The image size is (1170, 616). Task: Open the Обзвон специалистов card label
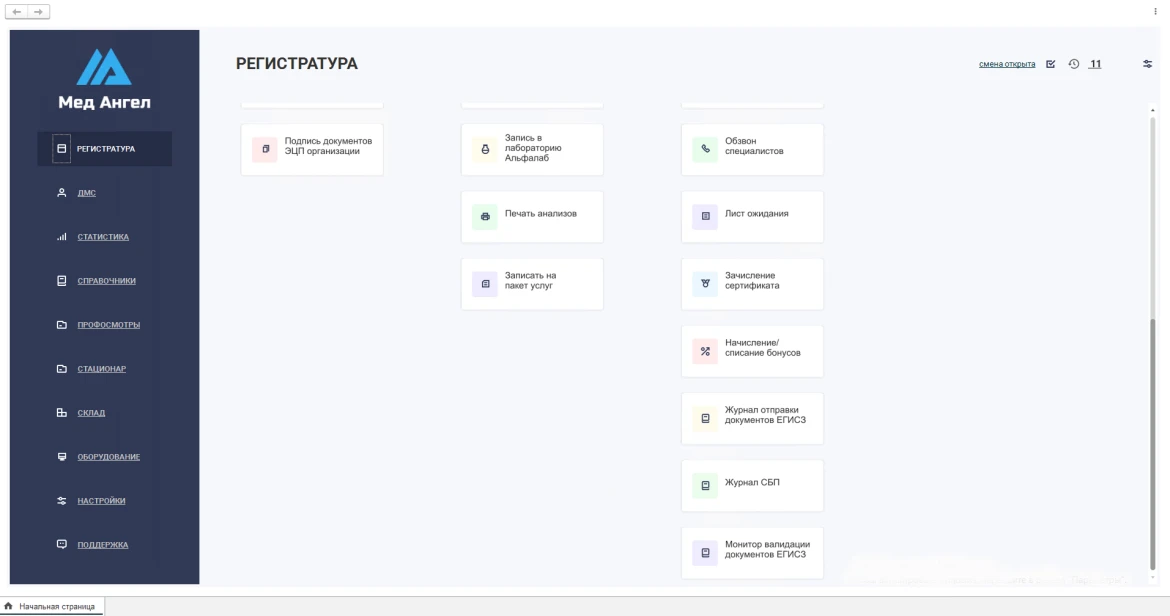tap(754, 145)
